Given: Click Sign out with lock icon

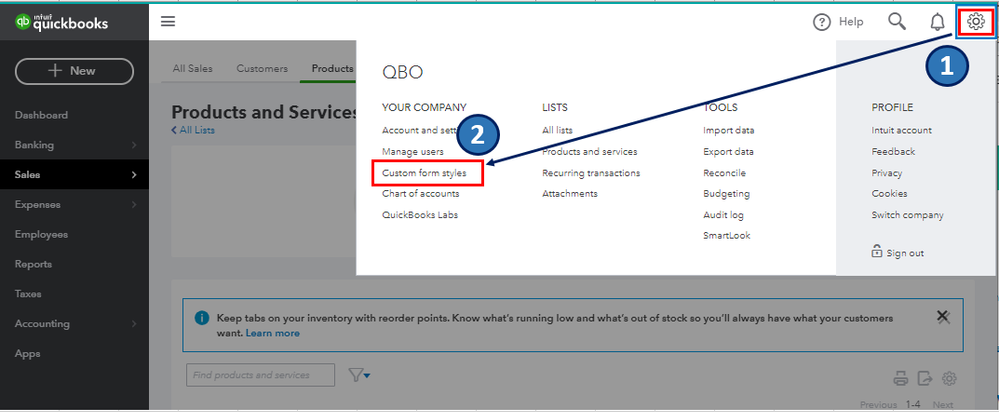Looking at the screenshot, I should 898,252.
